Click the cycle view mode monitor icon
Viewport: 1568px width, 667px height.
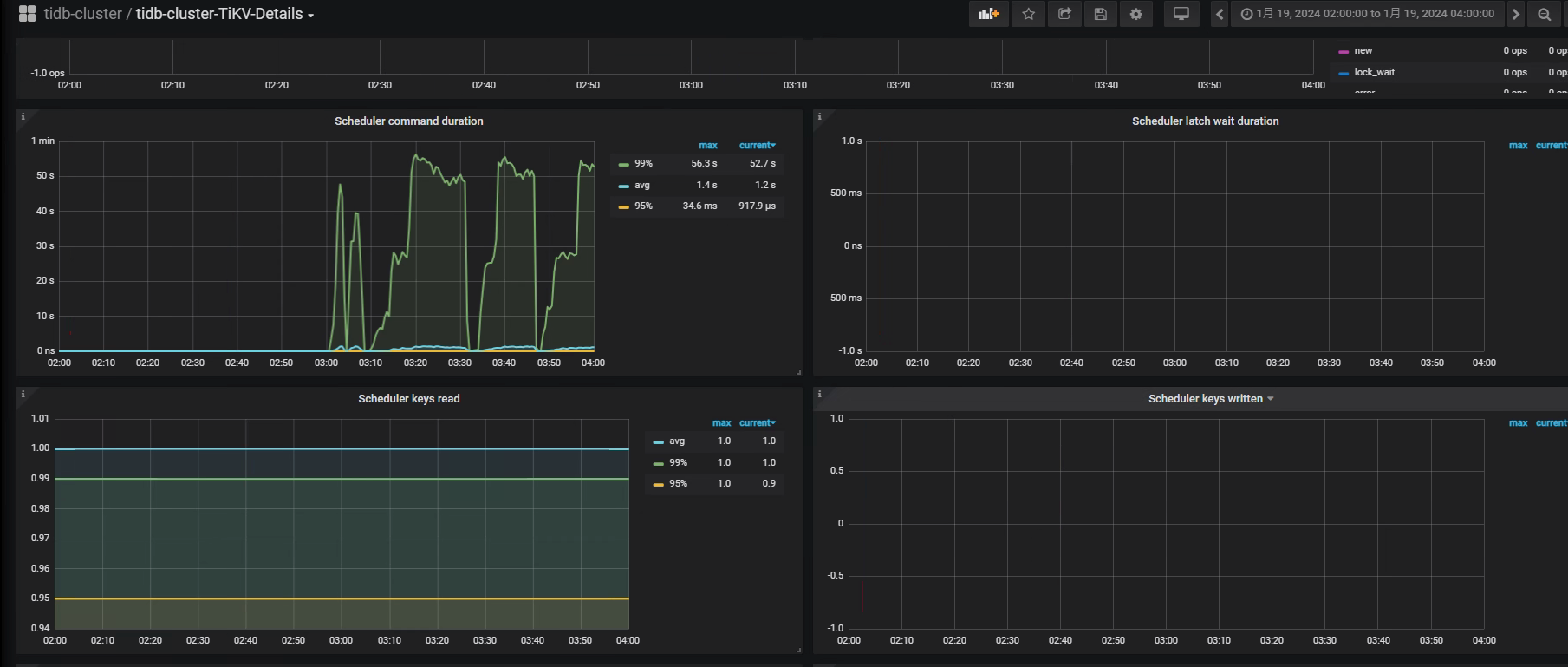1181,14
